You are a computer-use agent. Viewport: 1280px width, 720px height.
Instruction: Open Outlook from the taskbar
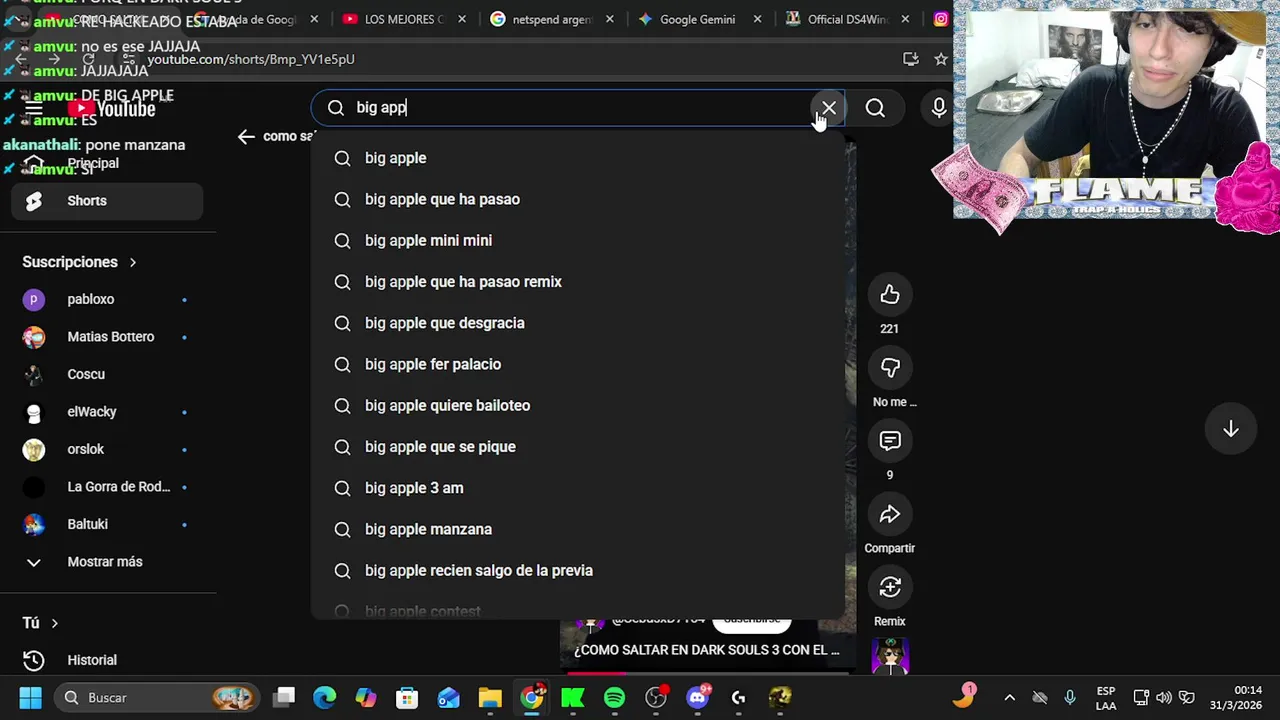448,698
